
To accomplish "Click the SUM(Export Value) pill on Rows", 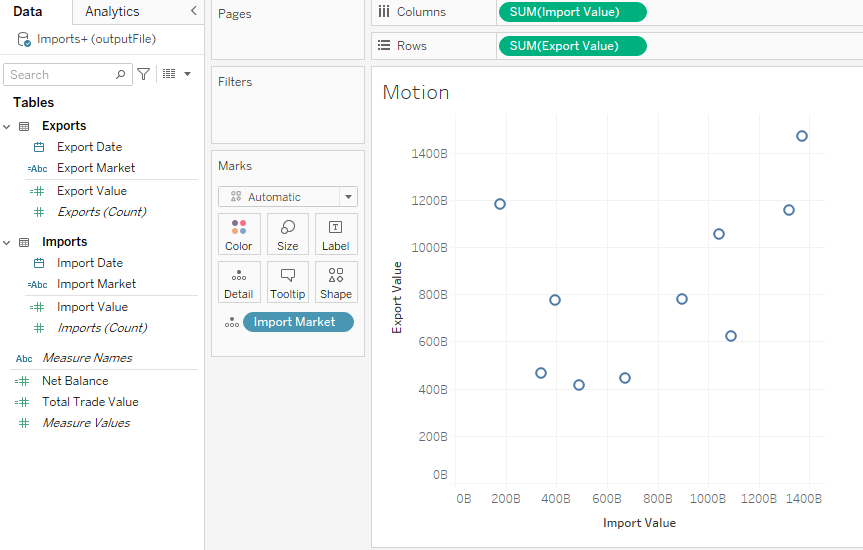I will 572,46.
